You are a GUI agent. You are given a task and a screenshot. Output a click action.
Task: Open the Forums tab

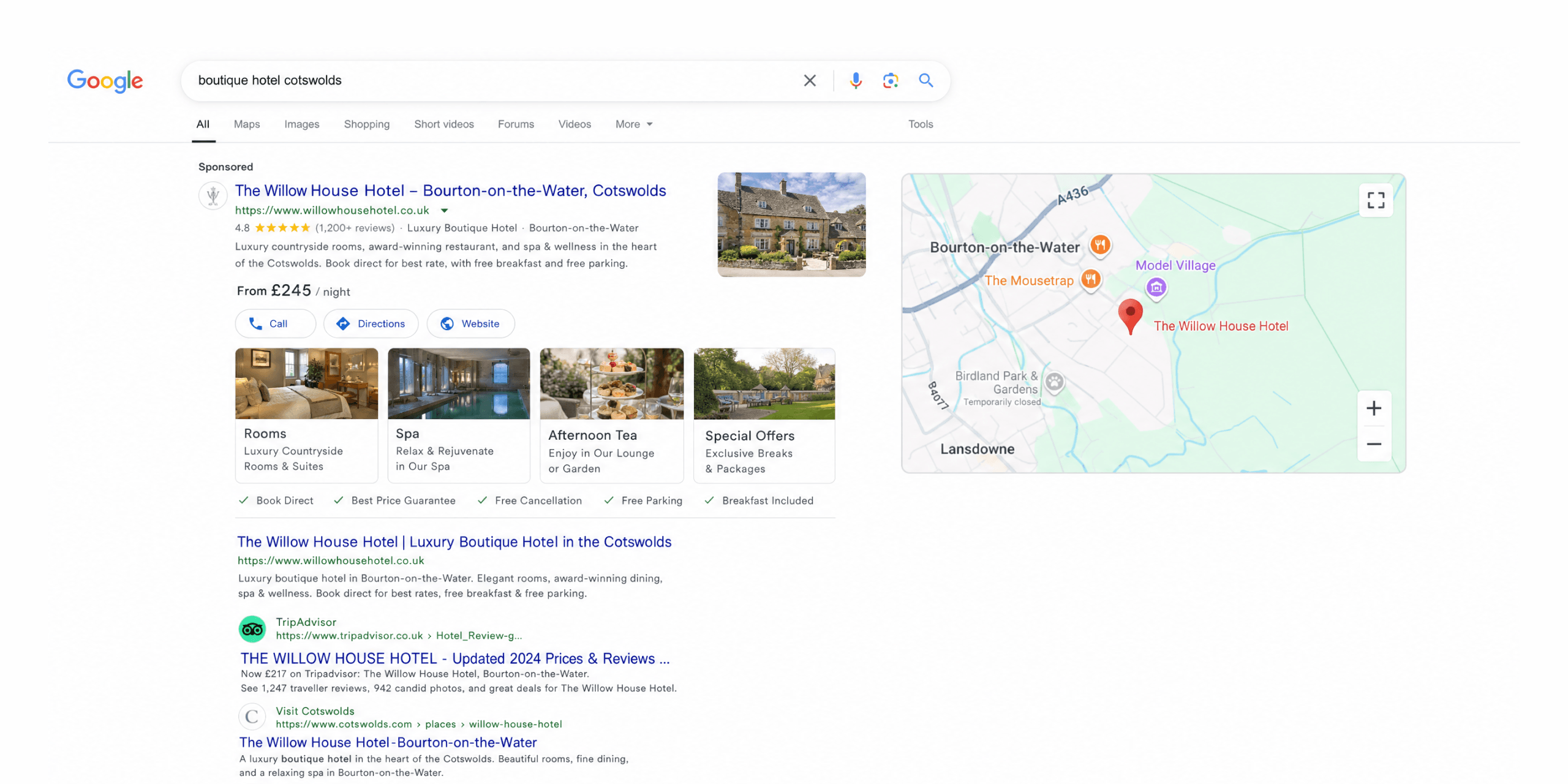516,124
